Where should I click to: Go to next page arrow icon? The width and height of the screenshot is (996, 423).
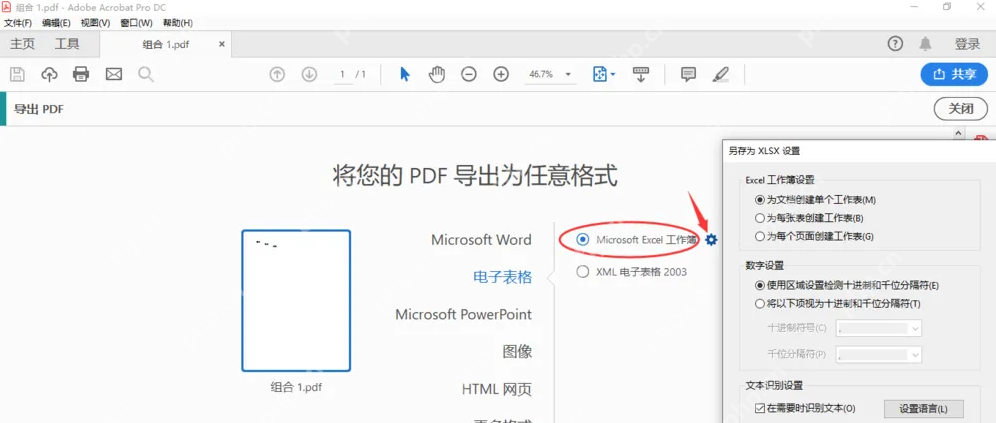[x=309, y=74]
